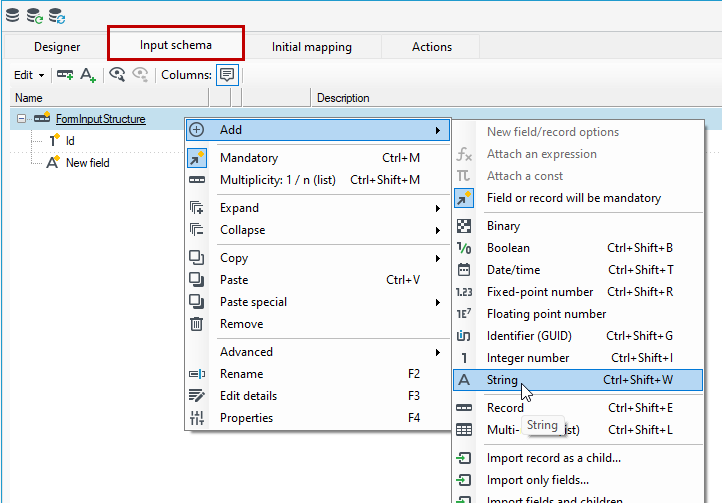Viewport: 722px width, 503px height.
Task: Add a Fixed-point number field
Action: [578, 292]
